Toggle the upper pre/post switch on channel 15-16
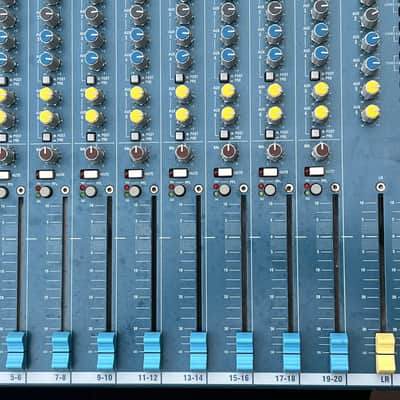 (224, 77)
